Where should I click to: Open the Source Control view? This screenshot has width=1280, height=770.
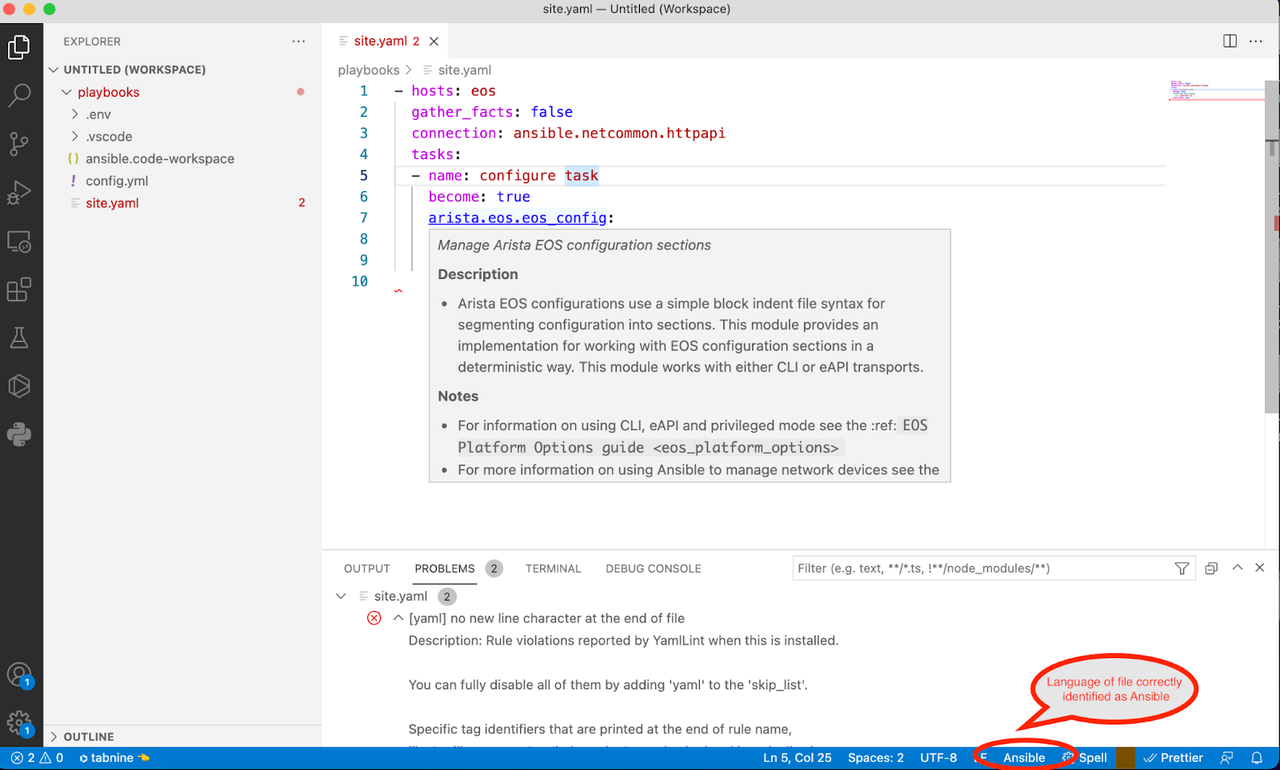(x=20, y=144)
